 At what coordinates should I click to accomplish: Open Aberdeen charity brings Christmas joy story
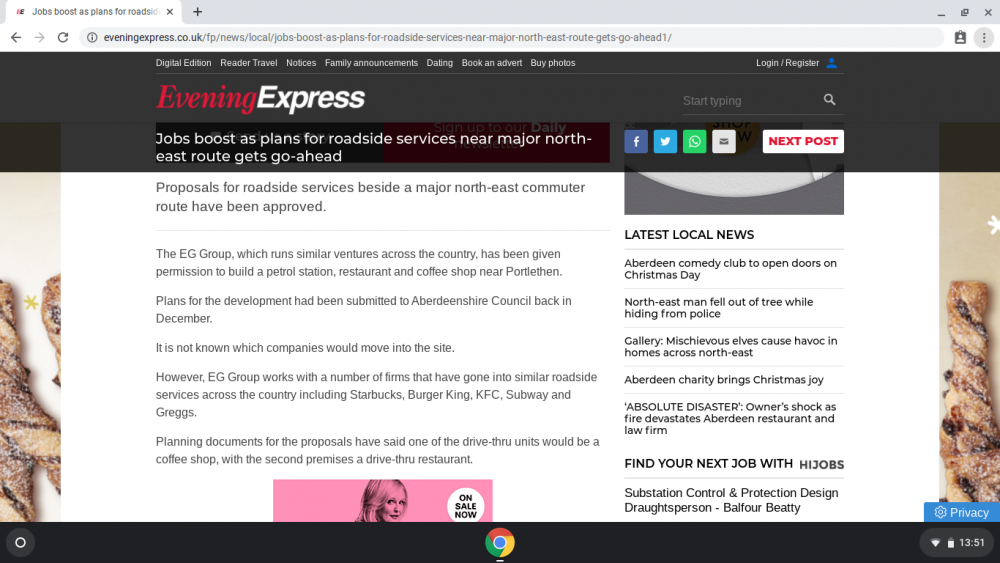tap(724, 379)
